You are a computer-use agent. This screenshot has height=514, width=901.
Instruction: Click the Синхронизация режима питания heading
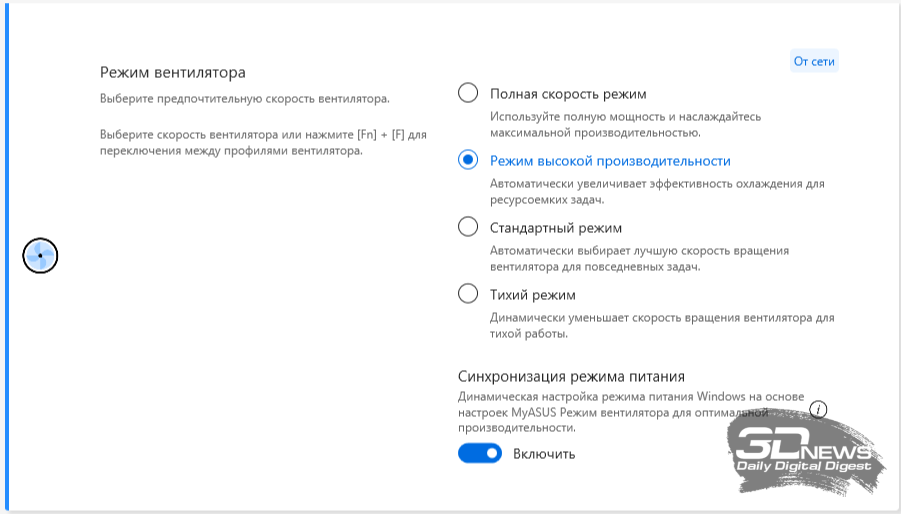(571, 377)
